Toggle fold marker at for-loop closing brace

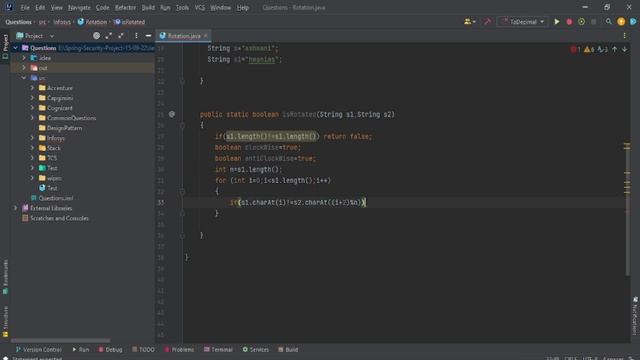[182, 213]
